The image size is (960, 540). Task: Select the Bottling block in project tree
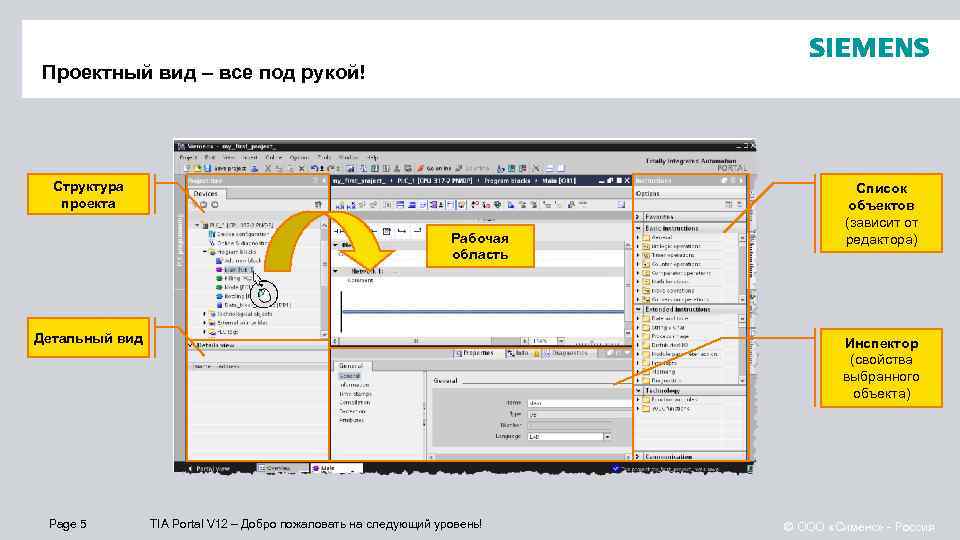pos(234,296)
